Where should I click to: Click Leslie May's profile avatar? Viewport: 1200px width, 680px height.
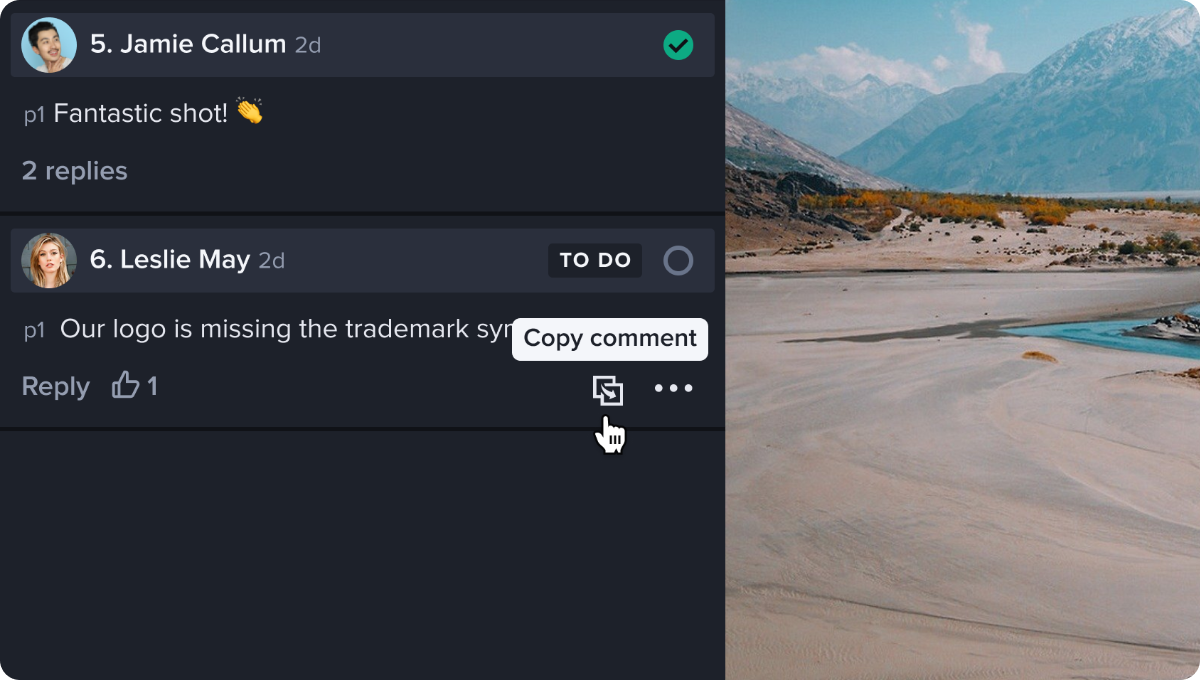49,261
